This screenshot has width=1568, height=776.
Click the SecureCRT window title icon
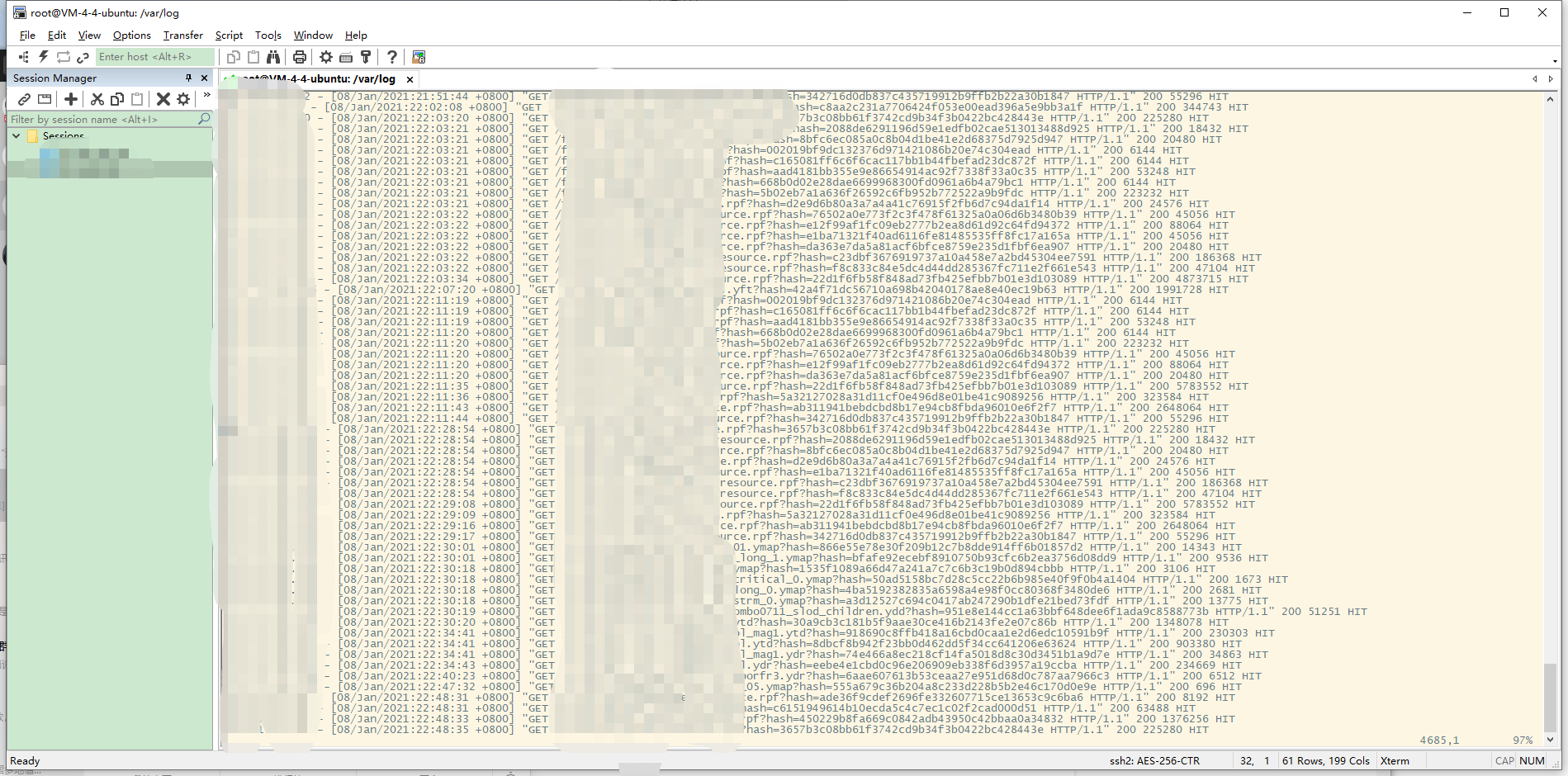(x=19, y=12)
